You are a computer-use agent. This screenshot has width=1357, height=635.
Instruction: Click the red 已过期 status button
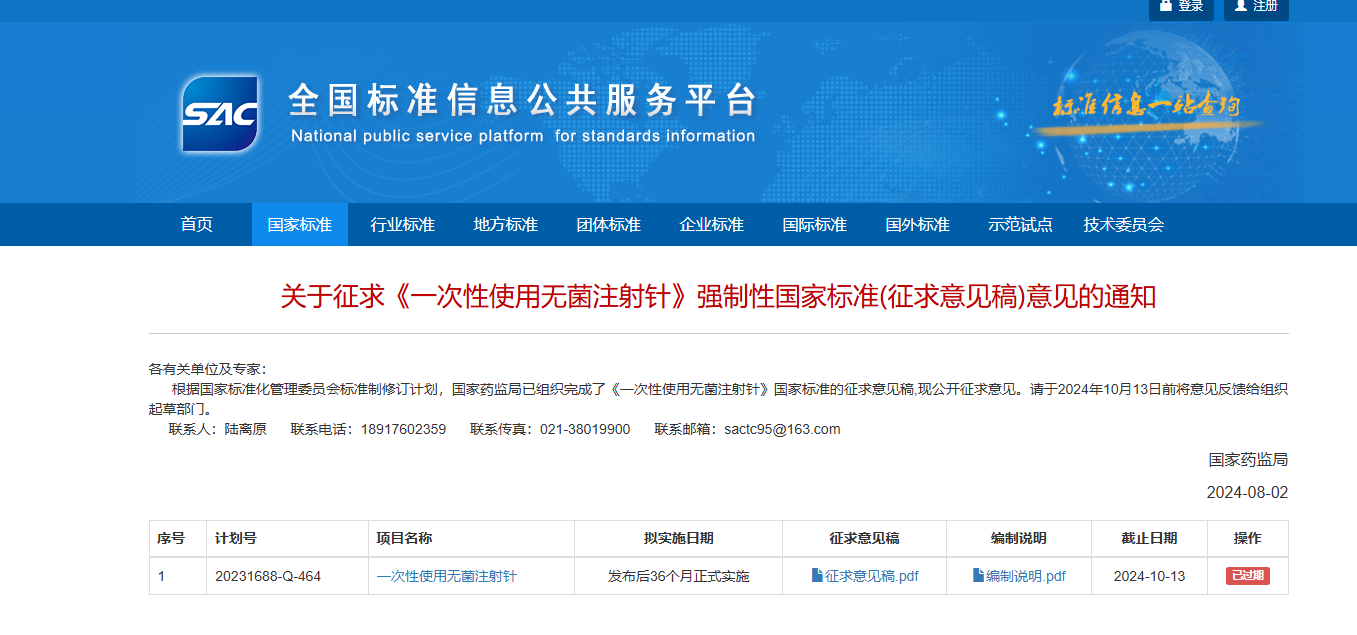[x=1247, y=575]
